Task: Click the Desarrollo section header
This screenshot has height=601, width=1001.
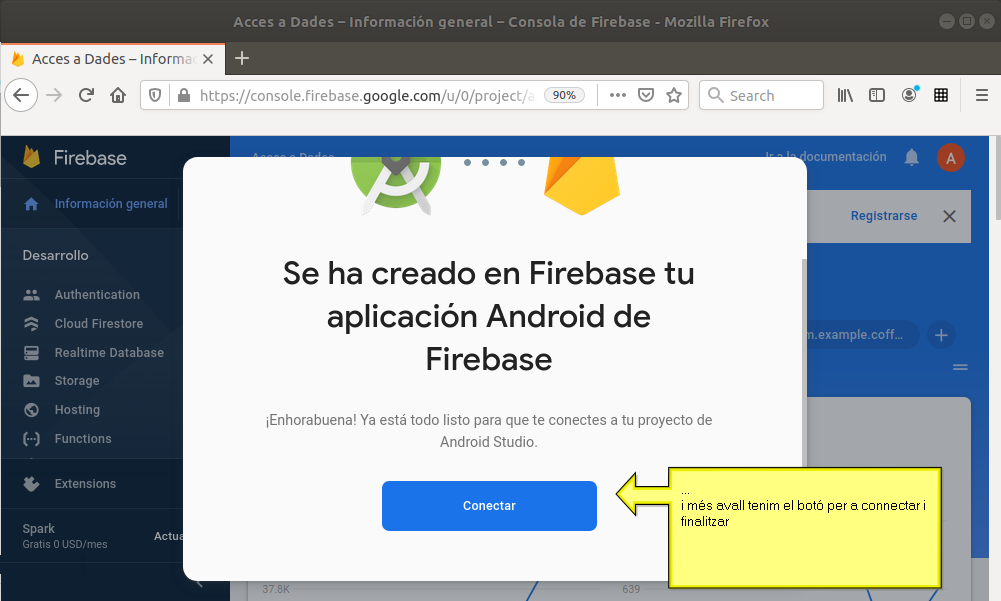Action: tap(56, 255)
